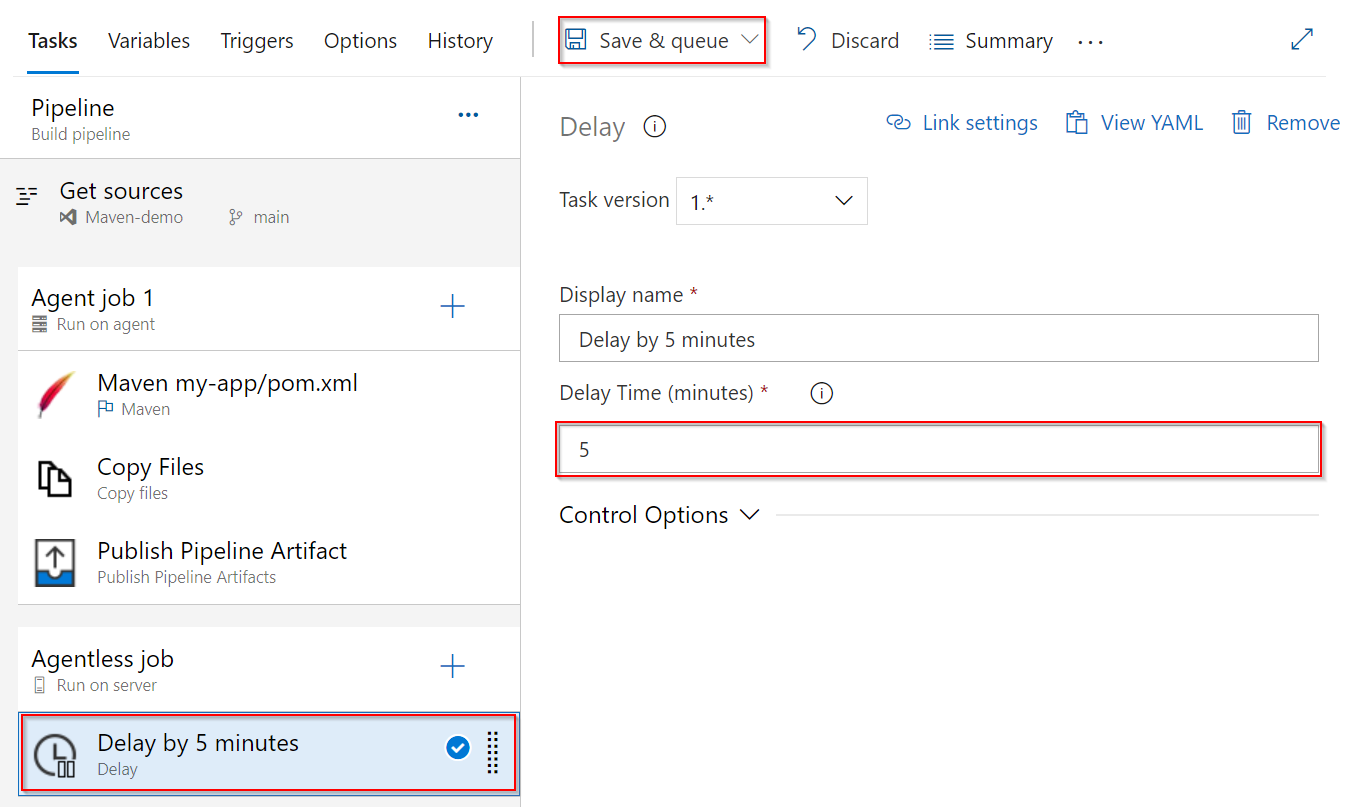Select the Publish Pipeline Artifact task
Screen dimensions: 1349x807
(269, 562)
